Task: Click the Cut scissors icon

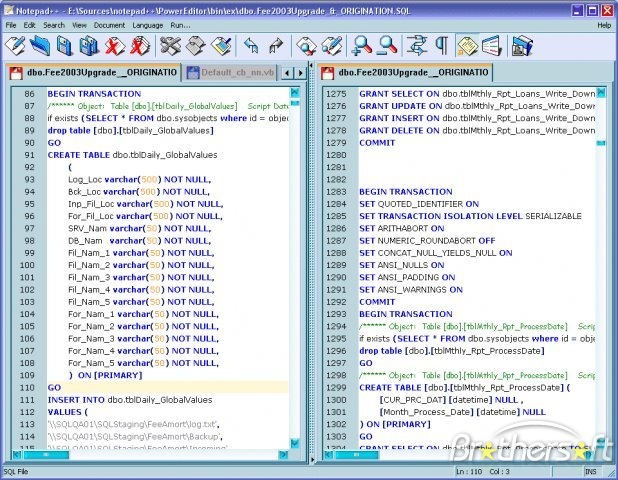Action: click(171, 46)
